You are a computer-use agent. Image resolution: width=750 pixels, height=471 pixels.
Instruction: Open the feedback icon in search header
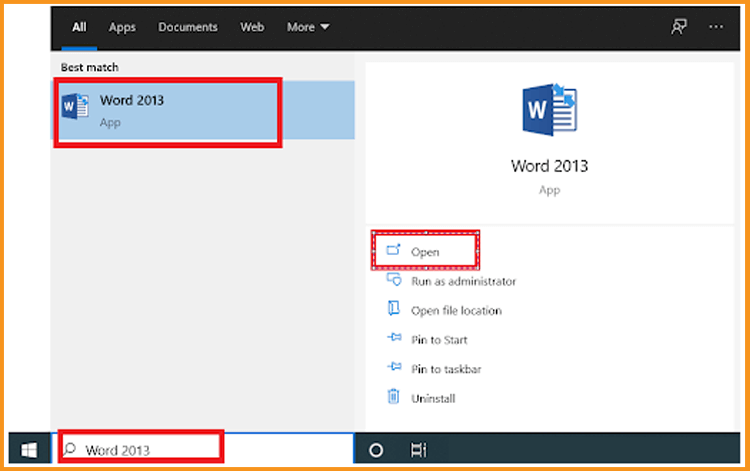click(x=678, y=27)
